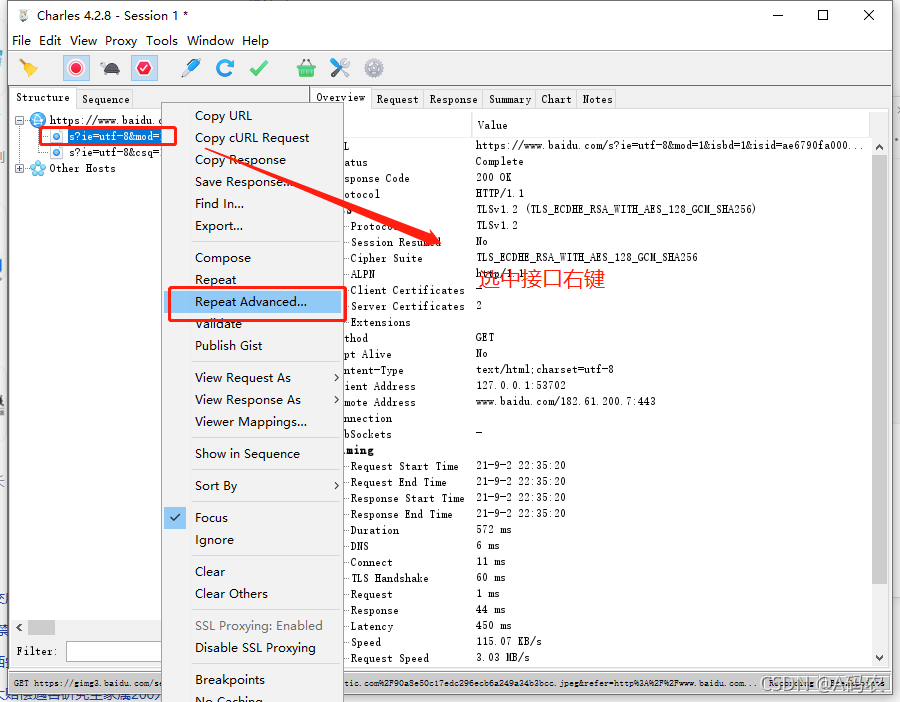Toggle the checked Focus menu item
The width and height of the screenshot is (900, 702).
254,518
